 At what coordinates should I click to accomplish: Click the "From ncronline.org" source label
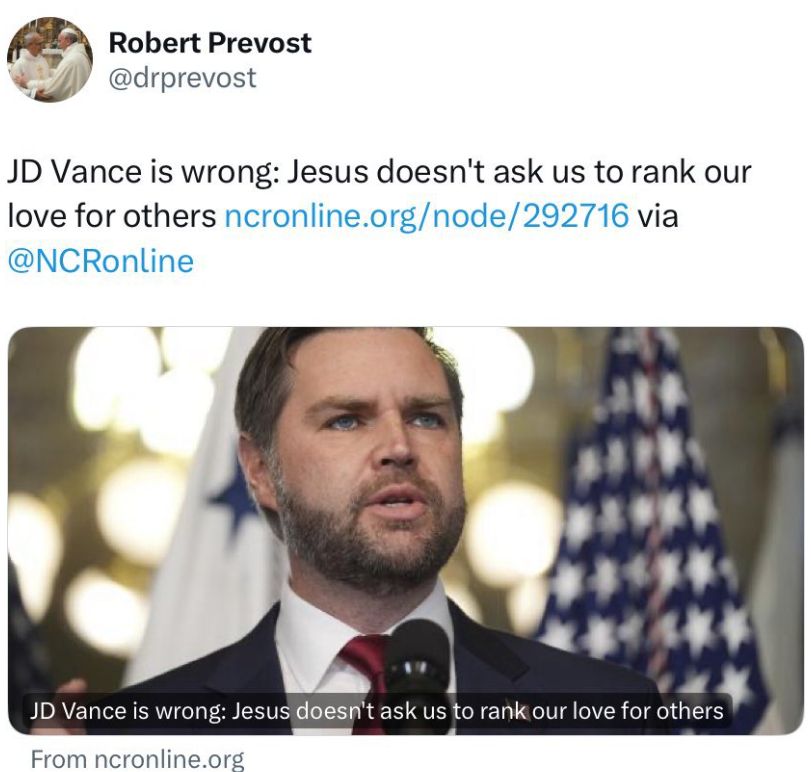point(137,759)
